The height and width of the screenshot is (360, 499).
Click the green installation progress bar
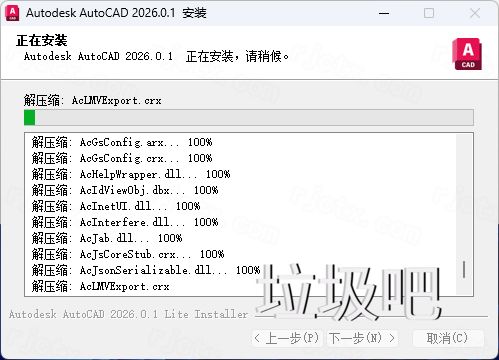(x=249, y=118)
